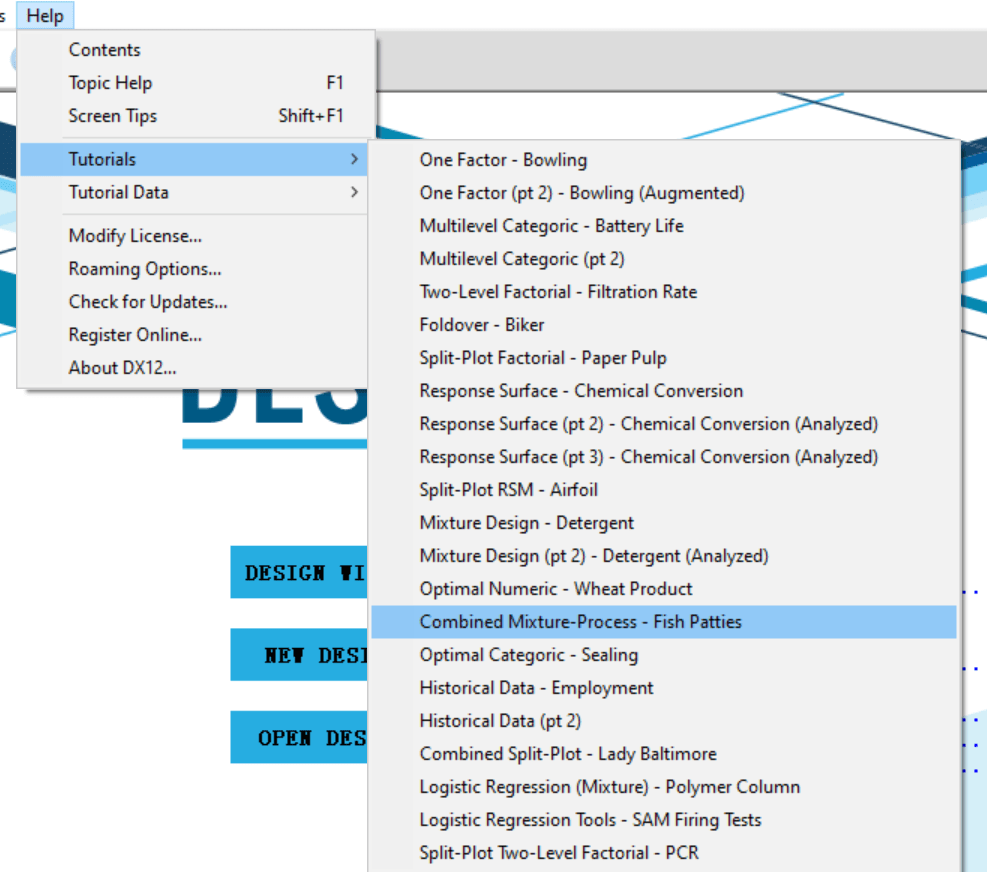987x872 pixels.
Task: Open Response Surface (pt 3) tutorial
Action: pyautogui.click(x=664, y=456)
